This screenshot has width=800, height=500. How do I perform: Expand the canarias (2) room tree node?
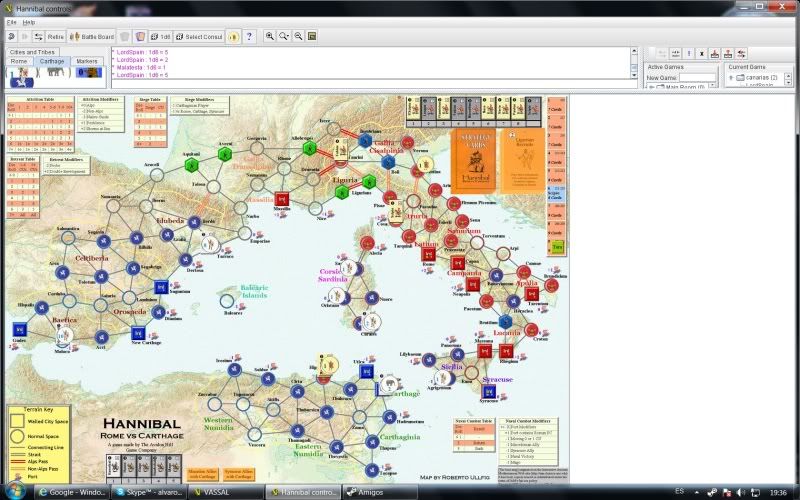click(x=731, y=78)
